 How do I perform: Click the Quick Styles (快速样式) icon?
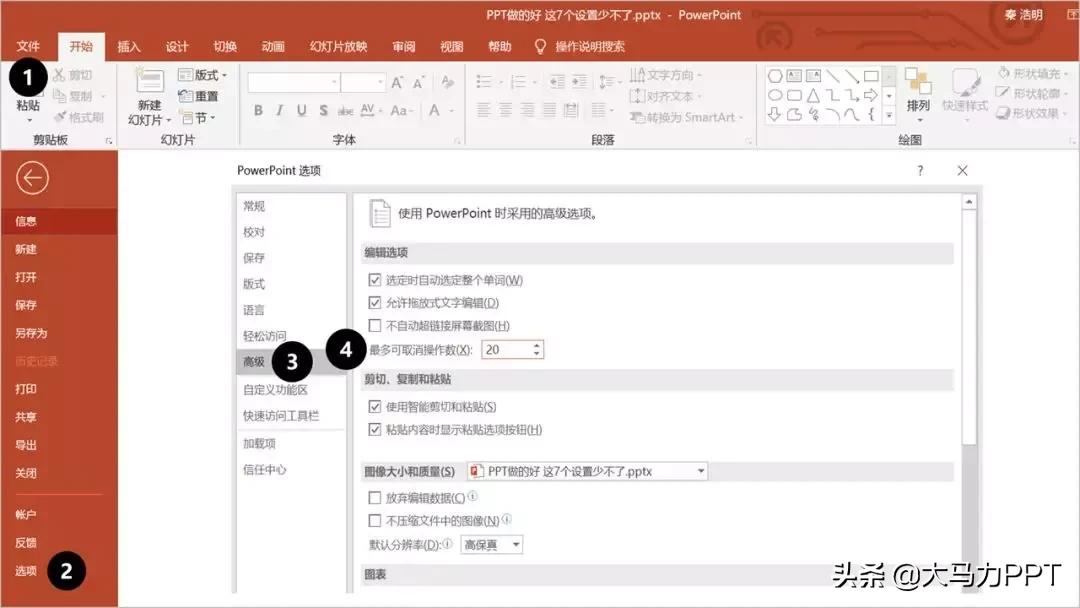(x=966, y=81)
